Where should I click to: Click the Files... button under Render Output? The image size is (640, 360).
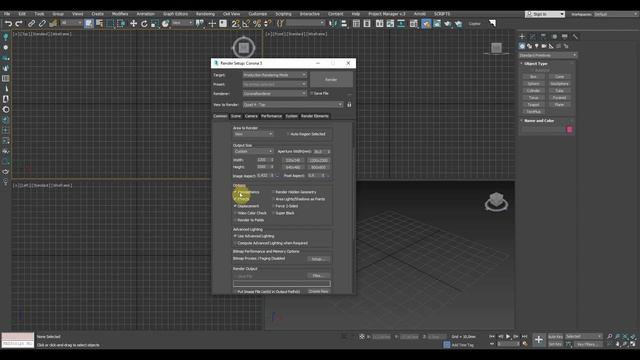[318, 276]
